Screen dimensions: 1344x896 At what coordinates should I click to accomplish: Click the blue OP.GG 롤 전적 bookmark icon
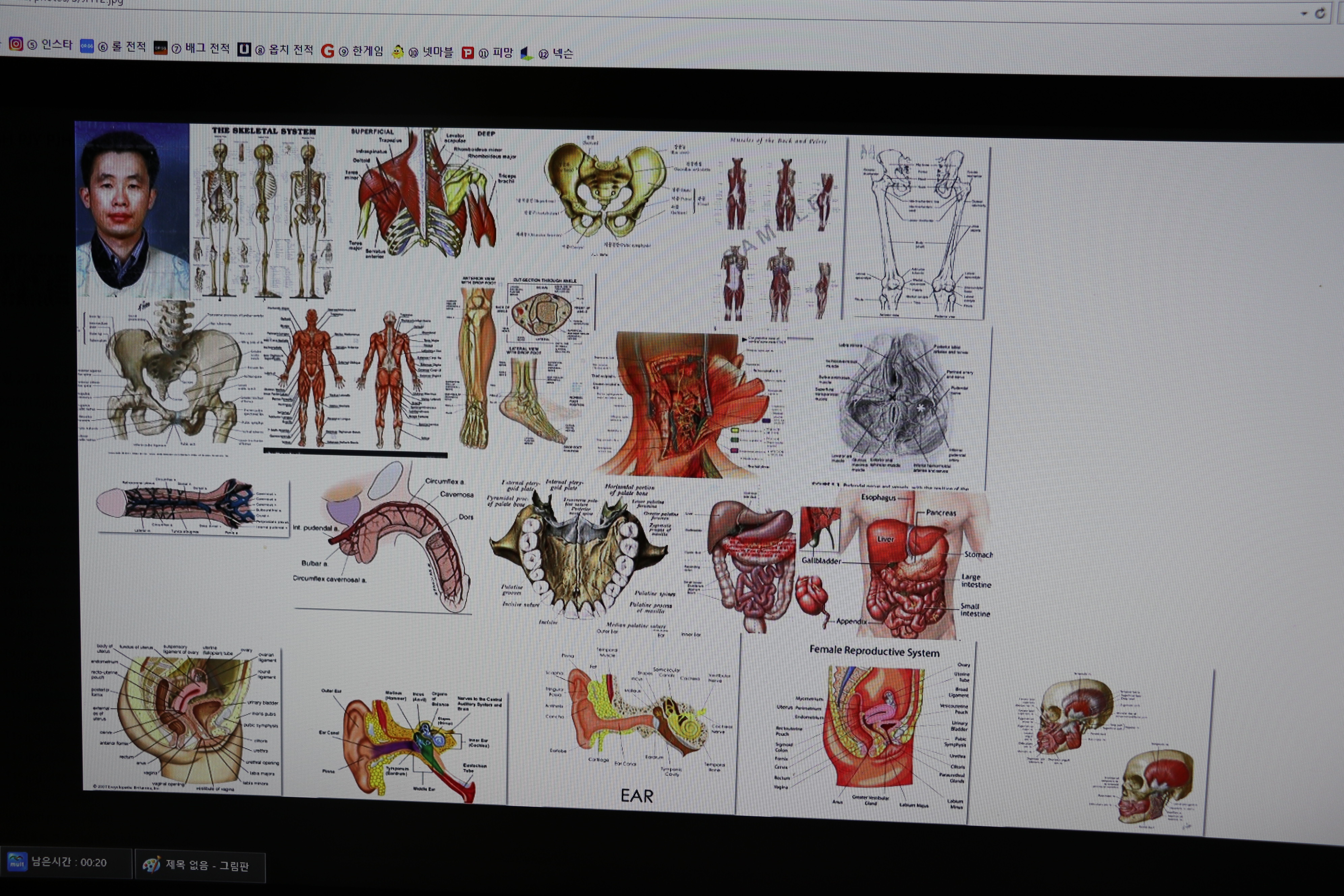87,46
